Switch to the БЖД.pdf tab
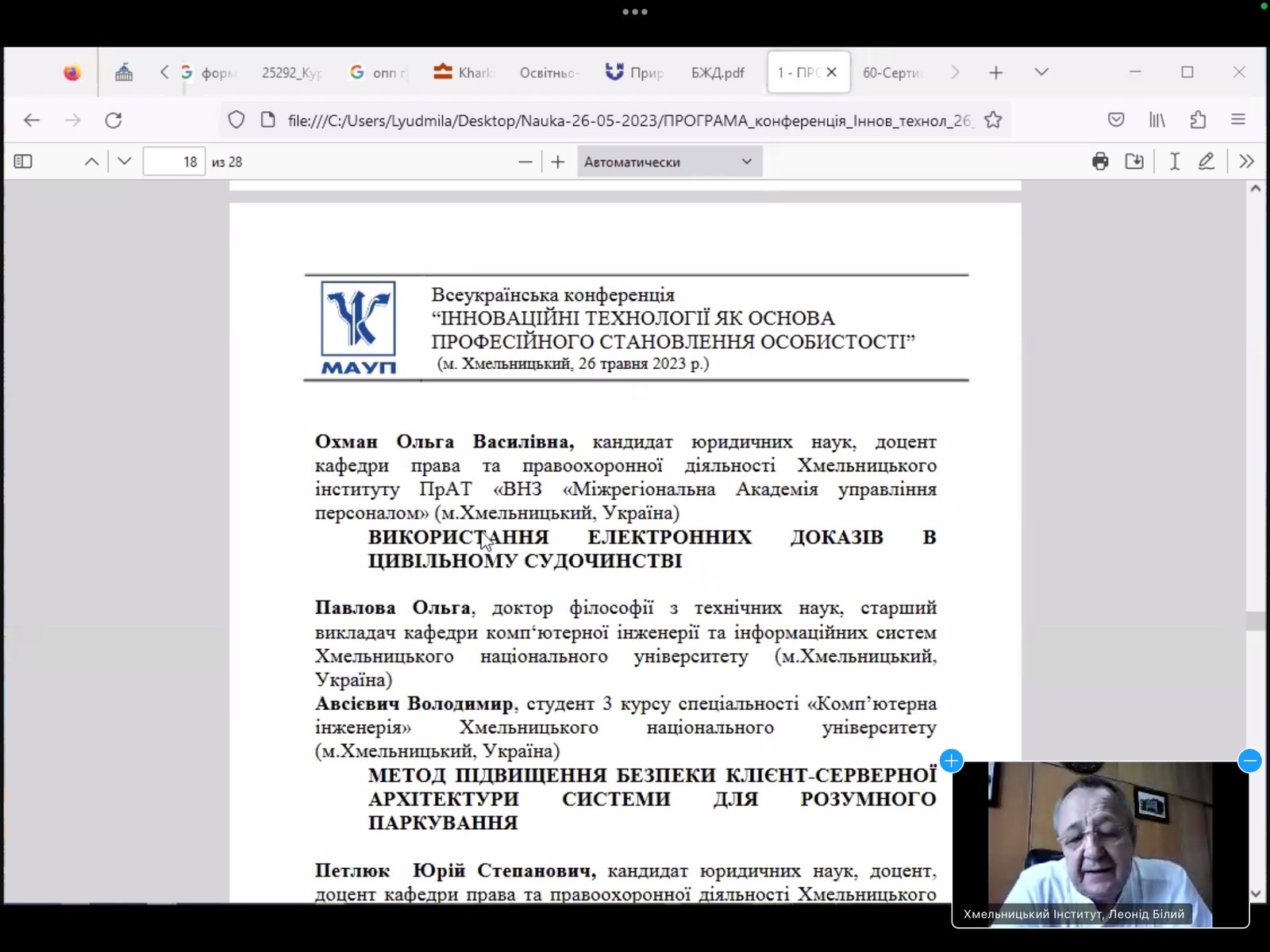This screenshot has height=952, width=1270. [x=717, y=73]
